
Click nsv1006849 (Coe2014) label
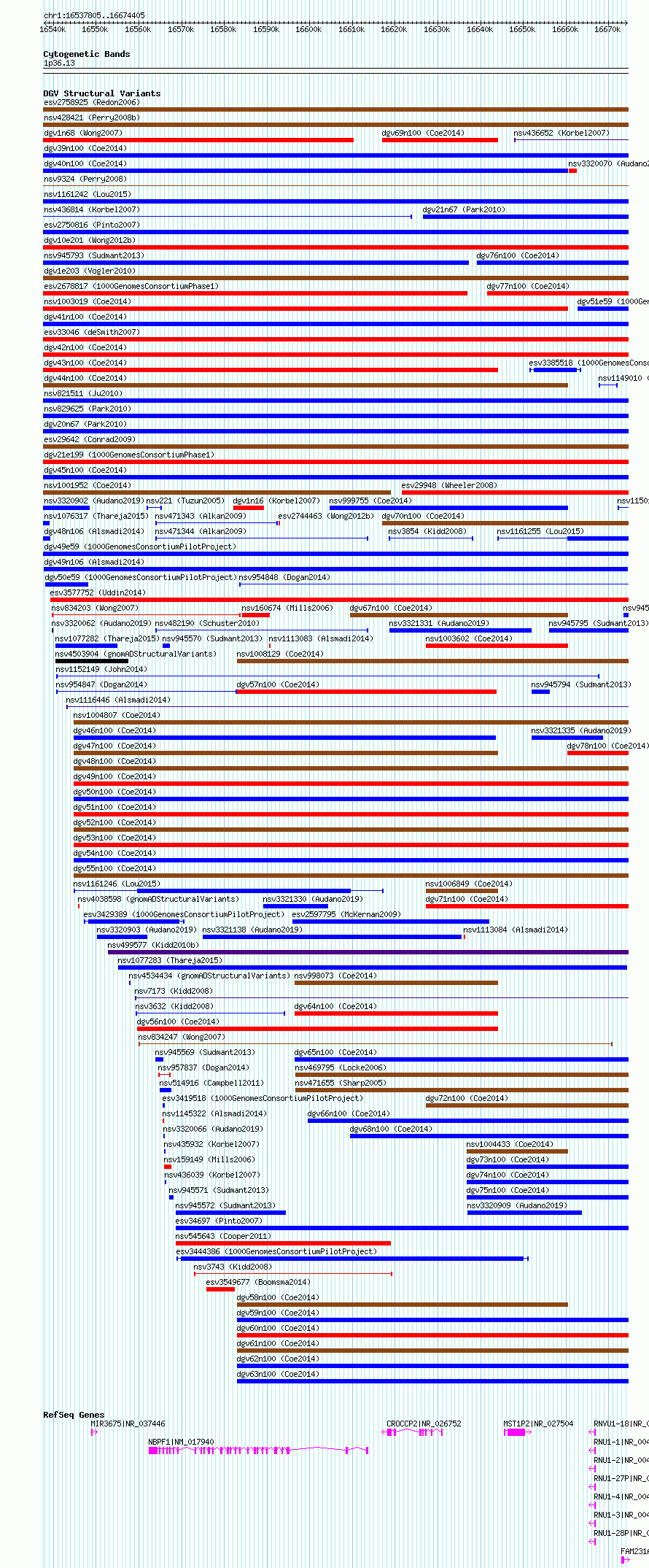469,884
